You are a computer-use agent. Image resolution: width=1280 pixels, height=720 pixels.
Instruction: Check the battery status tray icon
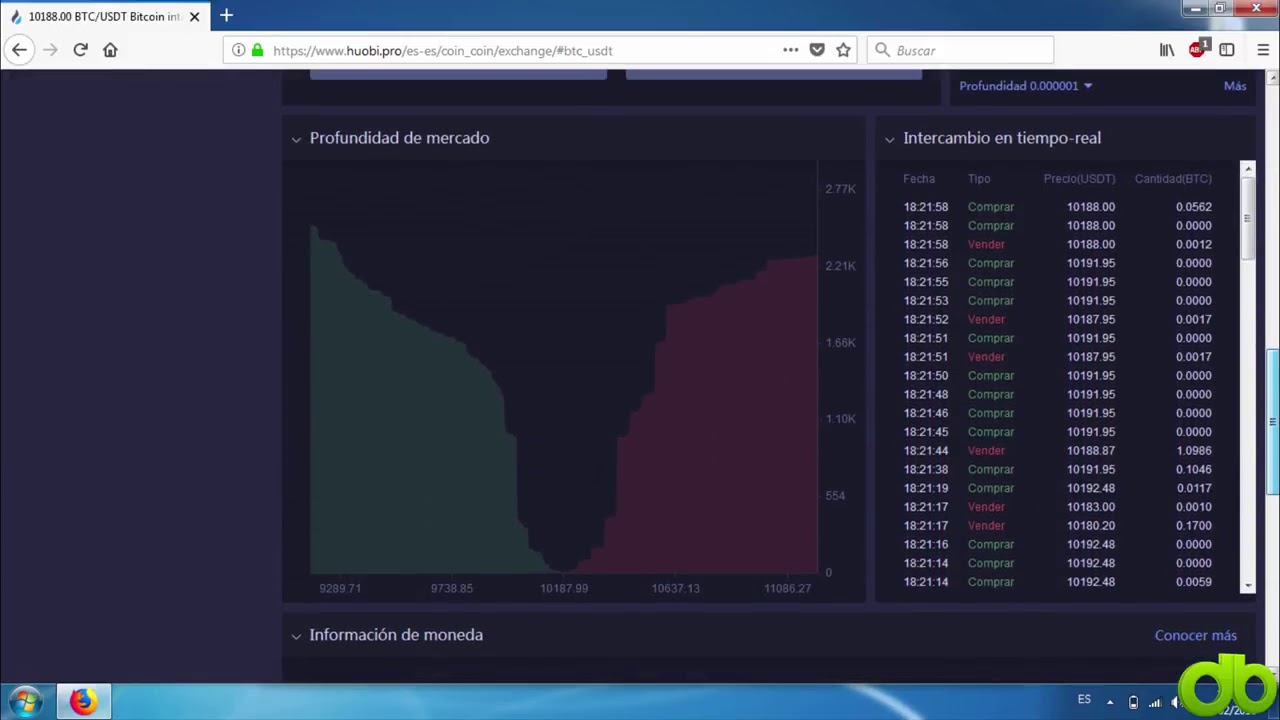pyautogui.click(x=1133, y=702)
